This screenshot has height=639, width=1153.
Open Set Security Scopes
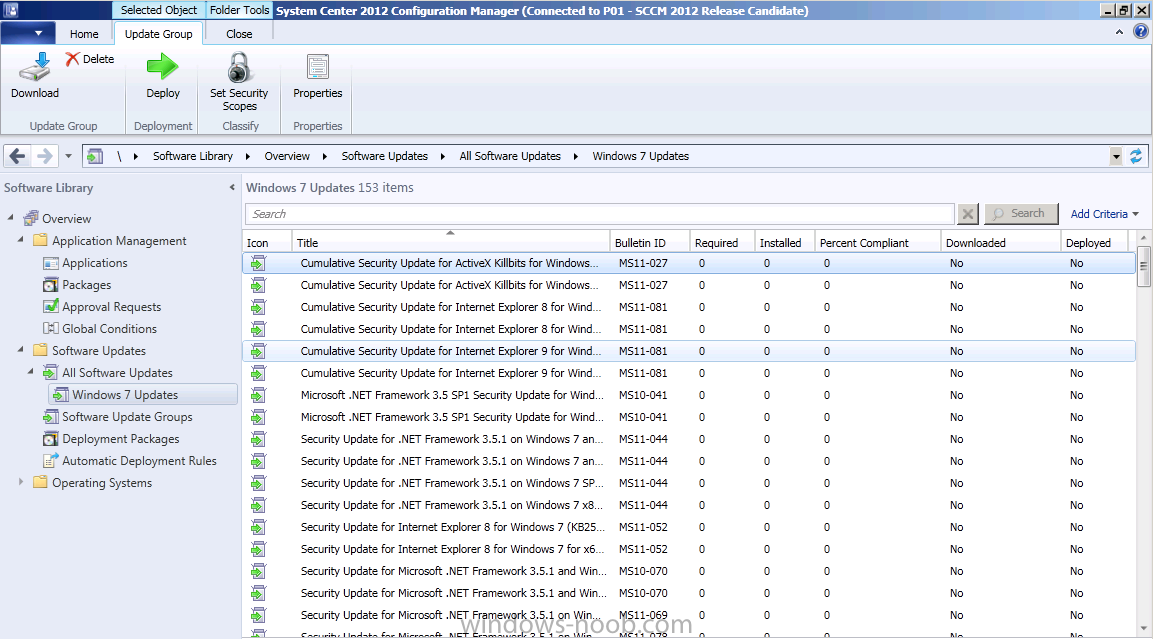tap(239, 82)
